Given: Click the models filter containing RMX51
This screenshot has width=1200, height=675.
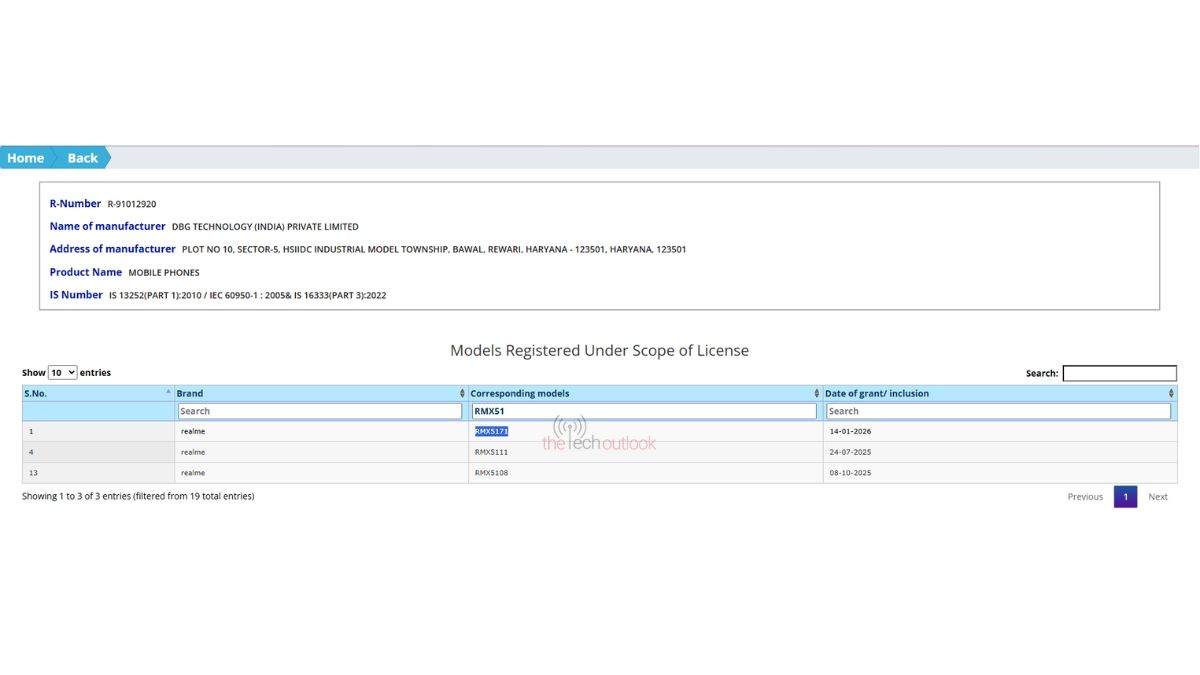Looking at the screenshot, I should 644,411.
